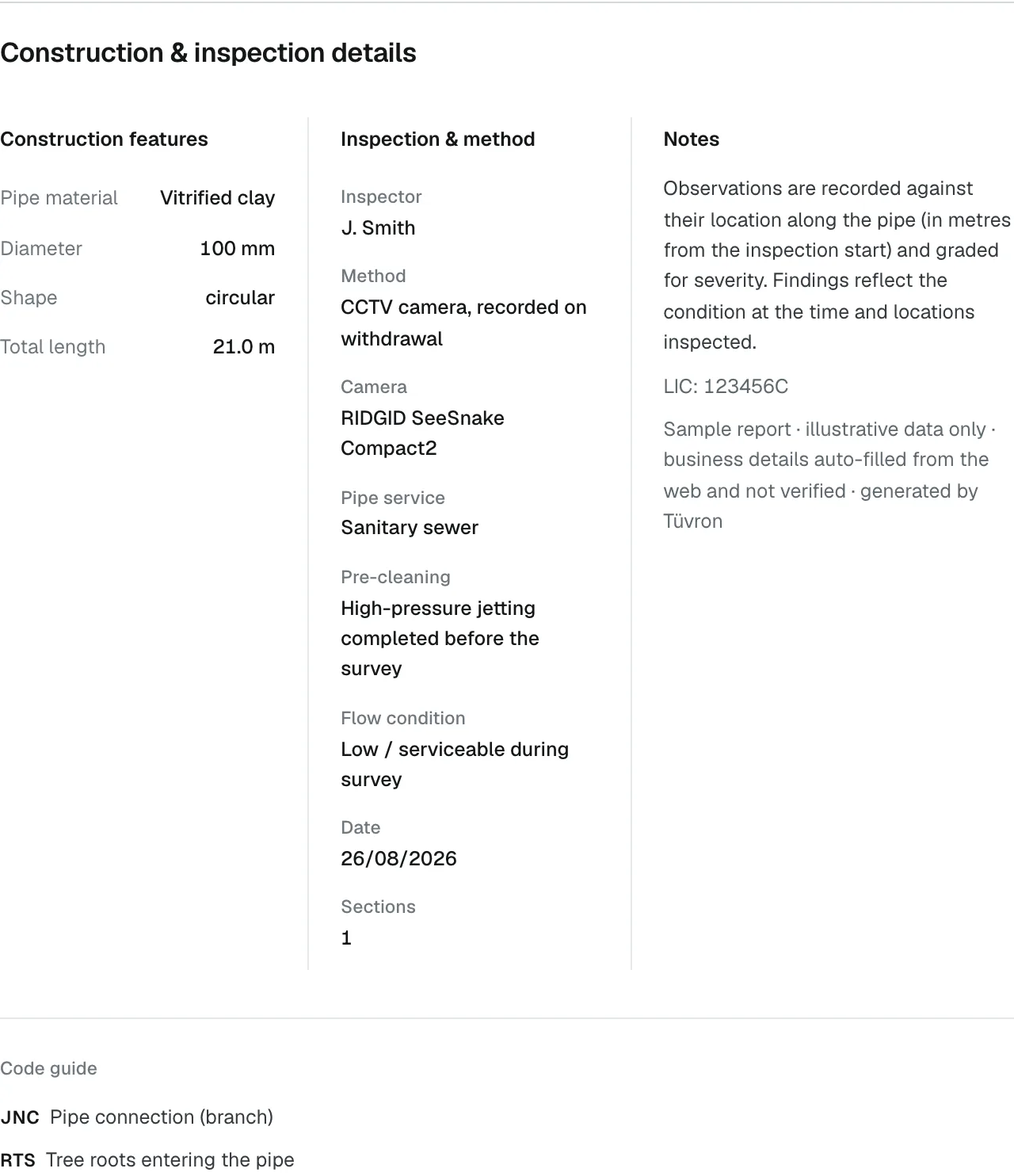The height and width of the screenshot is (1176, 1014).
Task: Click the Vitrified clay pipe material value
Action: coord(217,198)
